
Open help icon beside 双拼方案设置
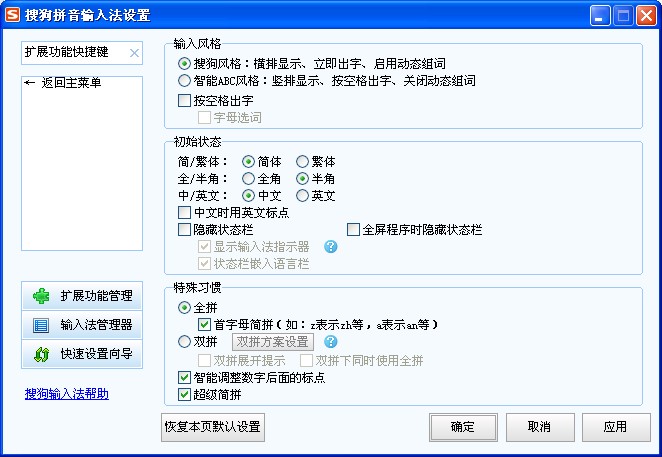point(331,342)
